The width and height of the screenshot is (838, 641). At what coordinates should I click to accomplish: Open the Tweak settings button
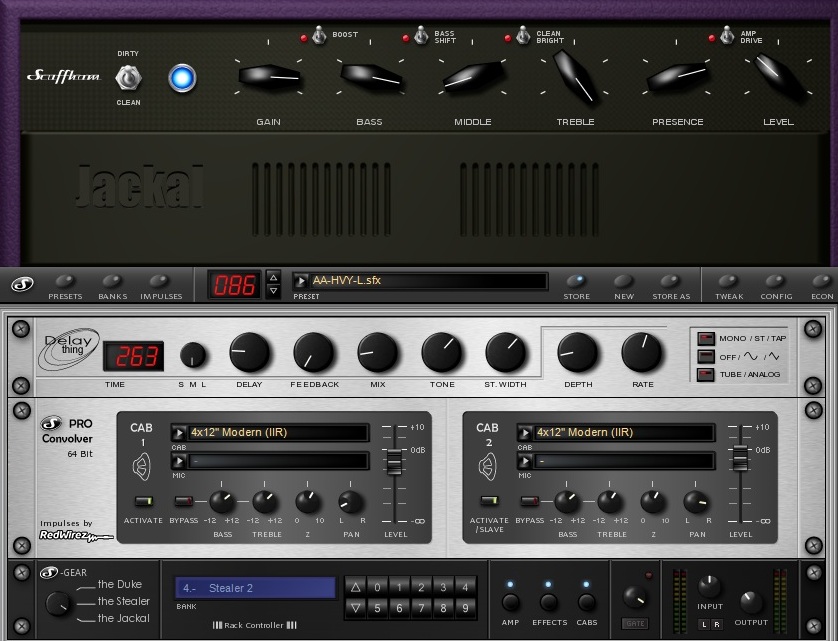point(729,281)
